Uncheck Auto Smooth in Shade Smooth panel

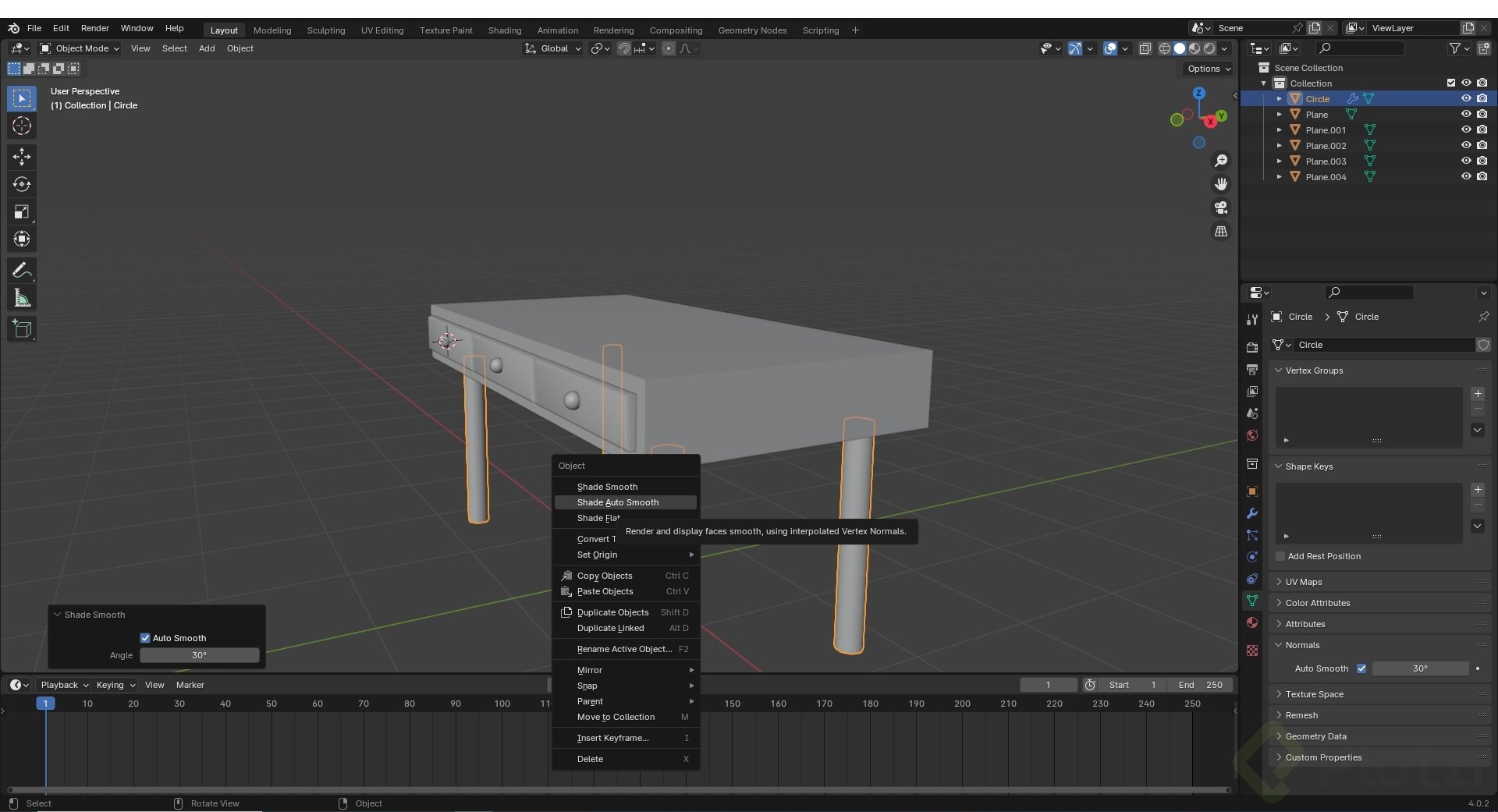[145, 638]
